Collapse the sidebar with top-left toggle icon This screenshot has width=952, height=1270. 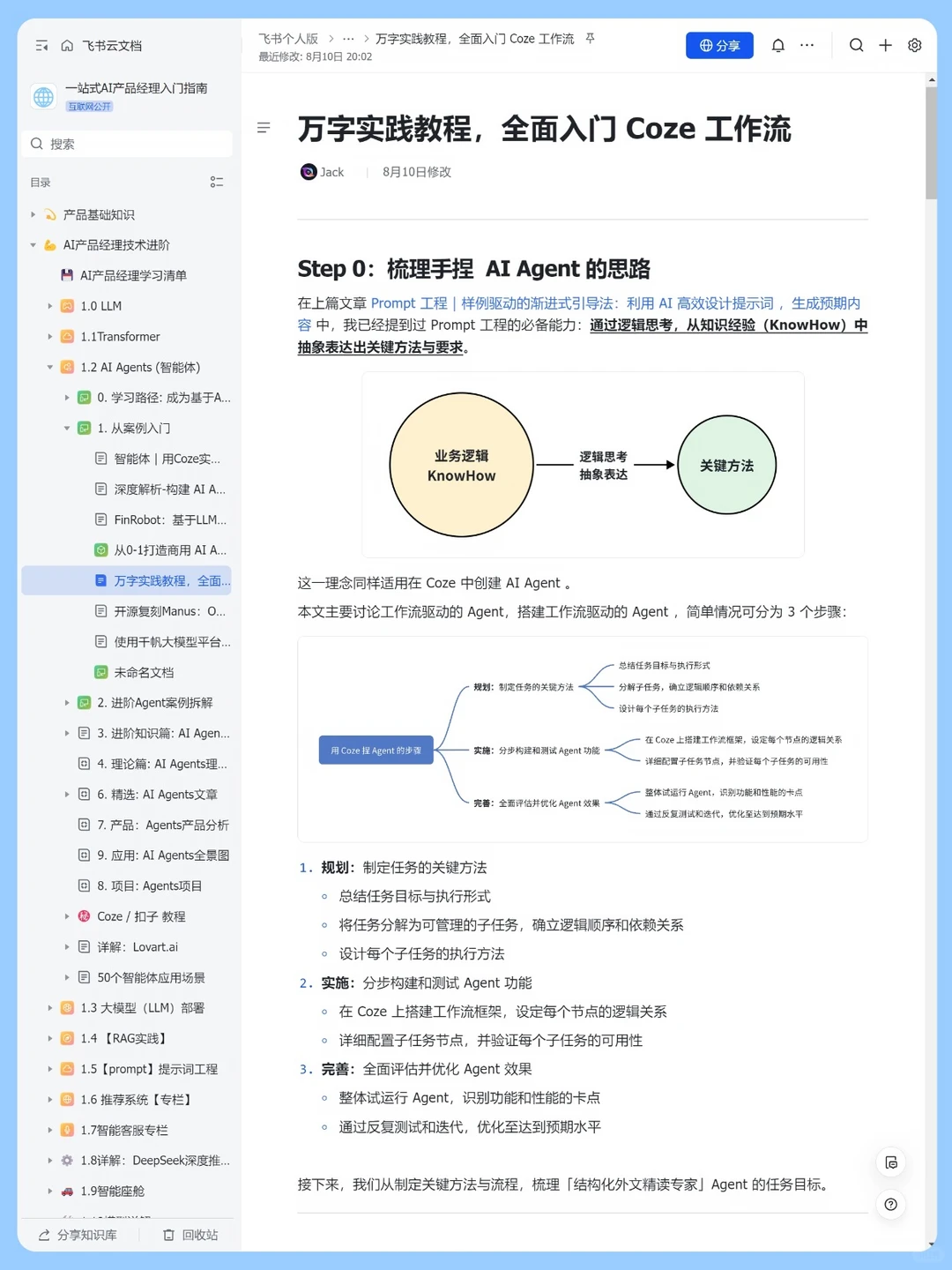[x=41, y=46]
